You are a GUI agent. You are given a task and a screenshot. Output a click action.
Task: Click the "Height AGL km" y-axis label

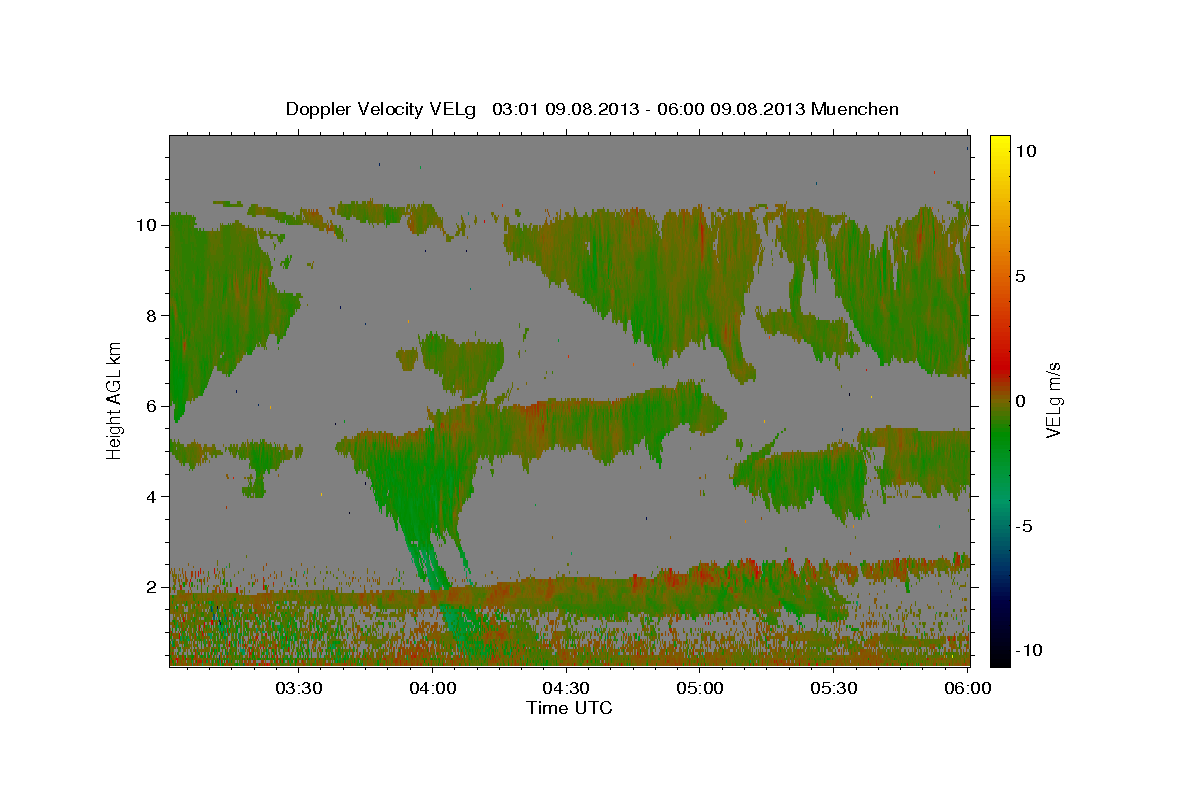[115, 400]
